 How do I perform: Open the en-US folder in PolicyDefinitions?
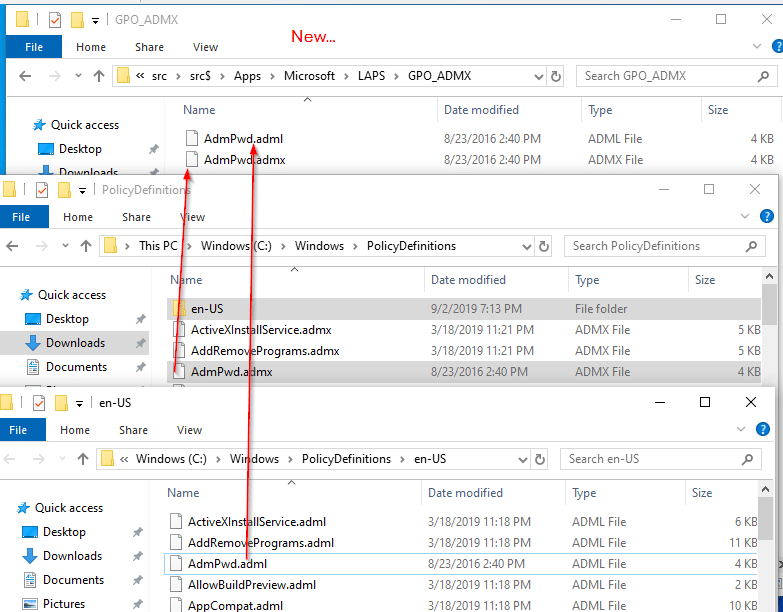click(x=206, y=309)
